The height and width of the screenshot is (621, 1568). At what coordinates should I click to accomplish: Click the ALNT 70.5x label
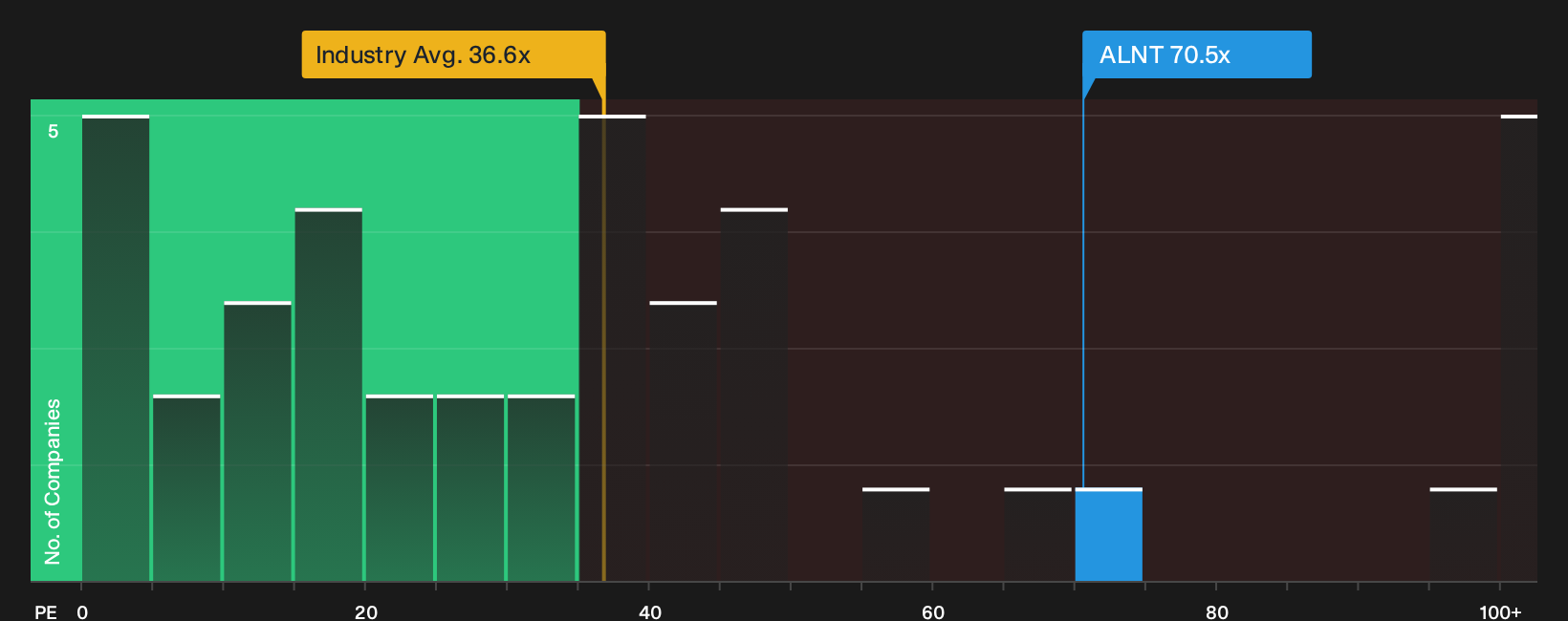click(x=1196, y=54)
